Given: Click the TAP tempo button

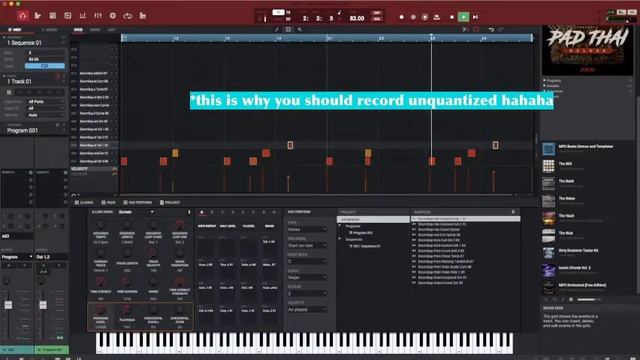Looking at the screenshot, I should click(377, 13).
